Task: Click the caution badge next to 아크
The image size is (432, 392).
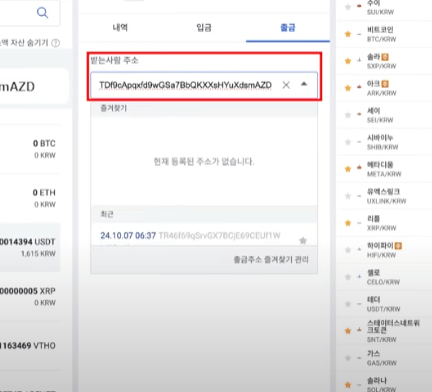Action: (385, 84)
